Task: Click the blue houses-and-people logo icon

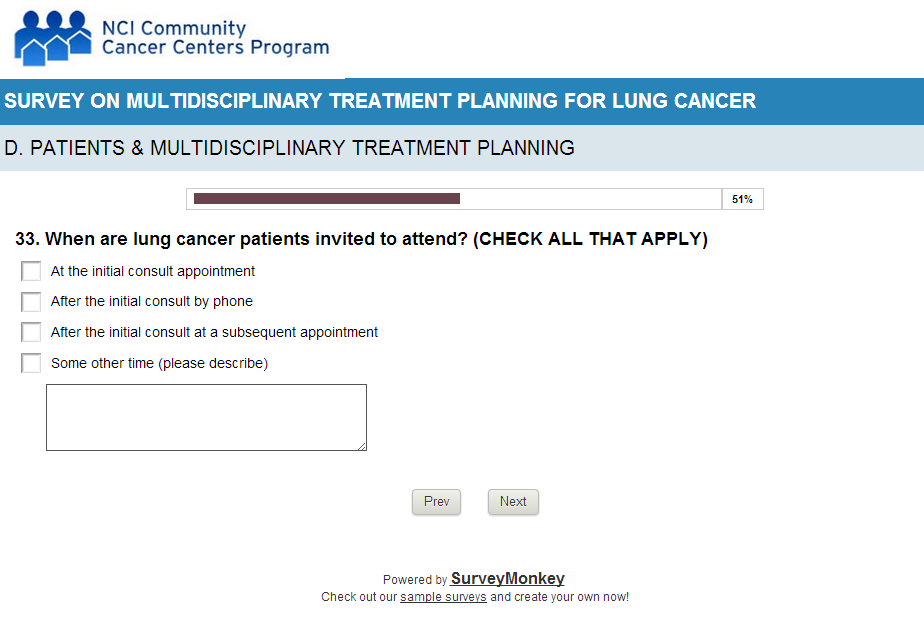Action: pyautogui.click(x=52, y=39)
